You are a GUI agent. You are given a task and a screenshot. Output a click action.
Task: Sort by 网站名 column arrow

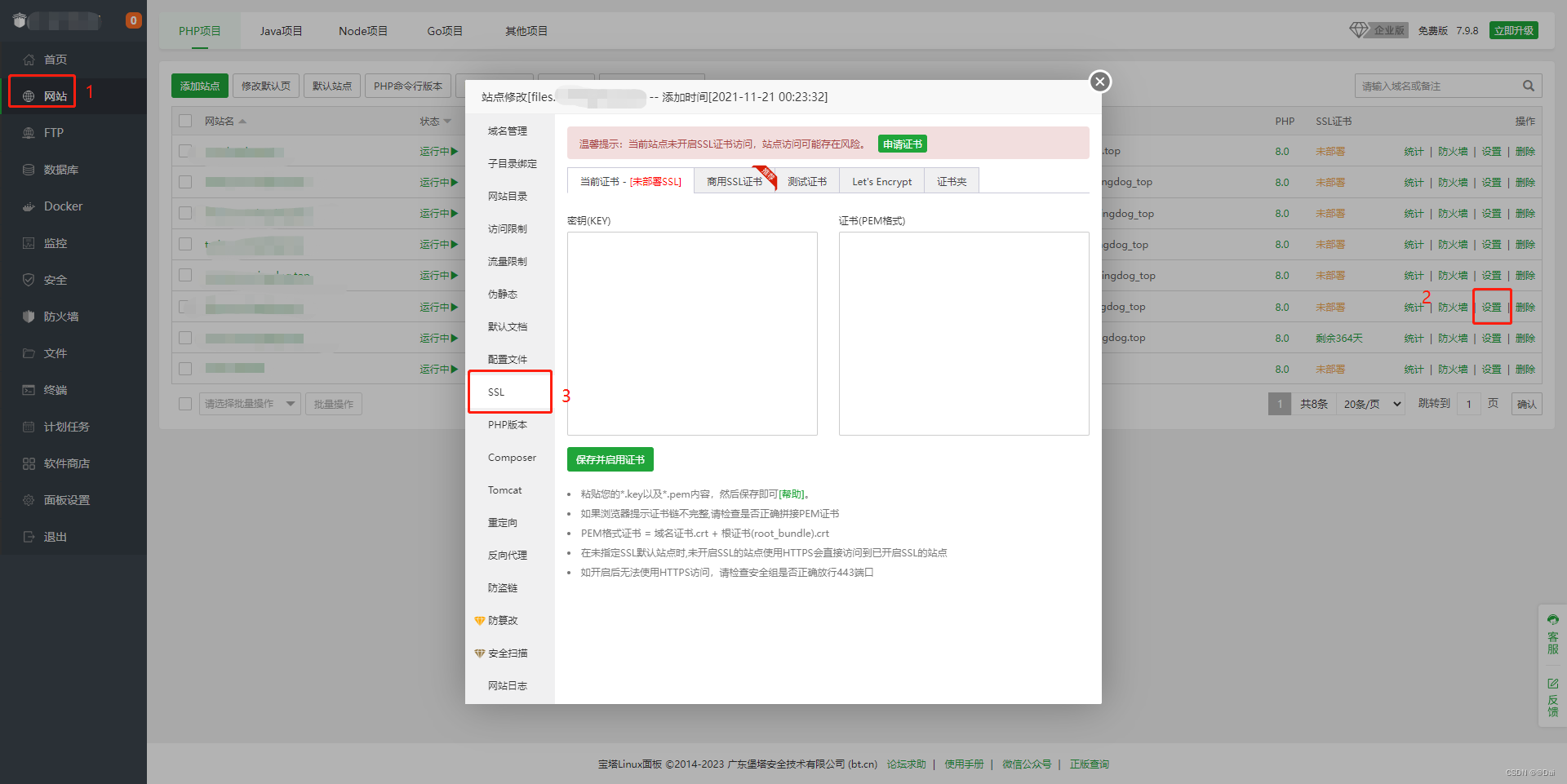point(242,122)
